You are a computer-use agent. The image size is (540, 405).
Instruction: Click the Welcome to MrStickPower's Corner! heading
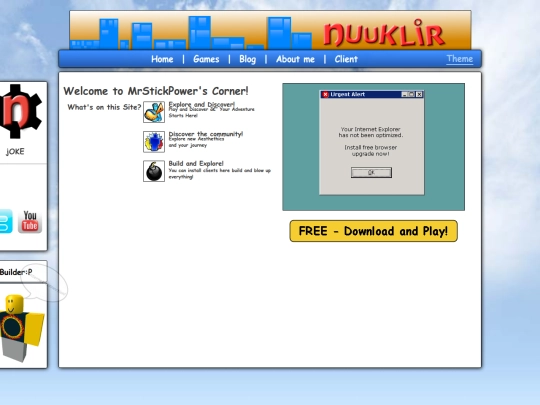click(x=156, y=91)
